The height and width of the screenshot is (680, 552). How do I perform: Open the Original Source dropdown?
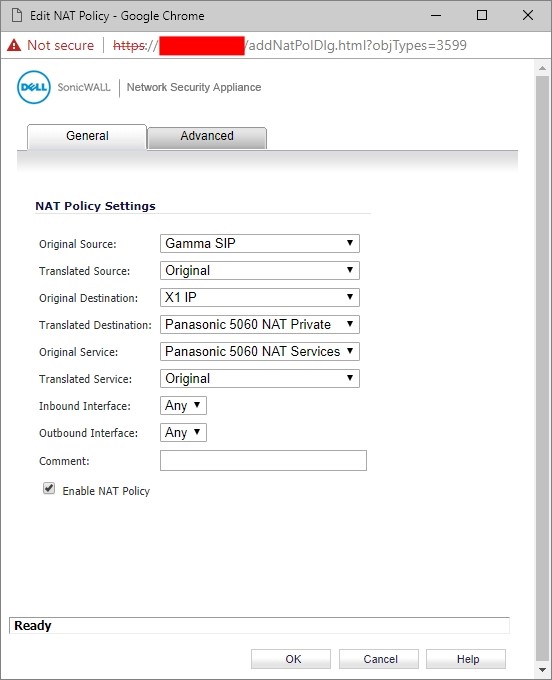point(260,243)
